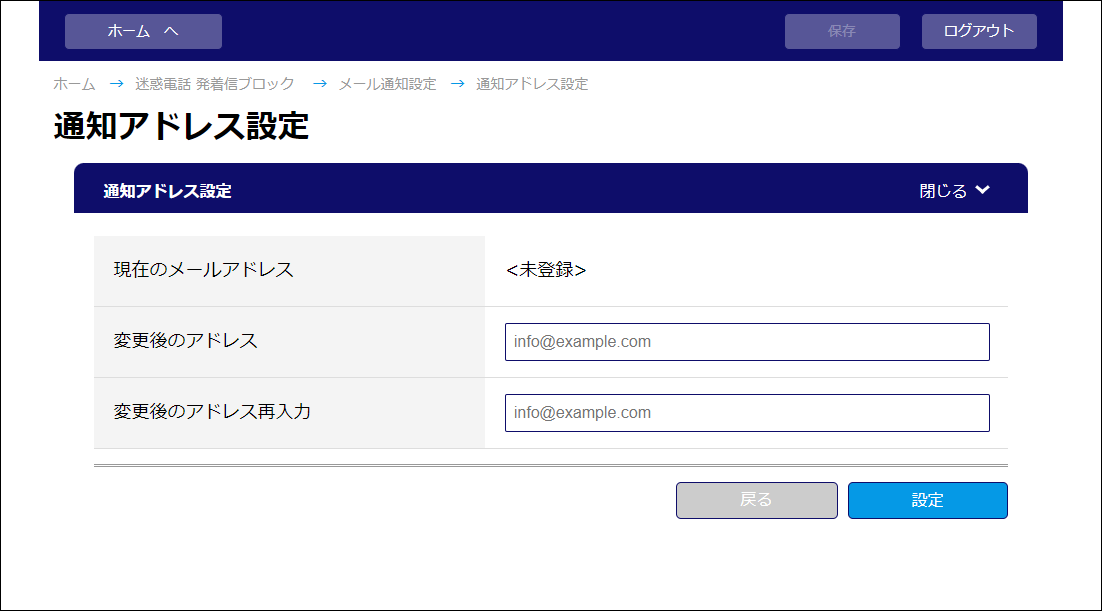This screenshot has height=611, width=1102.
Task: Click arrow icon before 通知アドレス設定 breadcrumb
Action: pyautogui.click(x=458, y=84)
